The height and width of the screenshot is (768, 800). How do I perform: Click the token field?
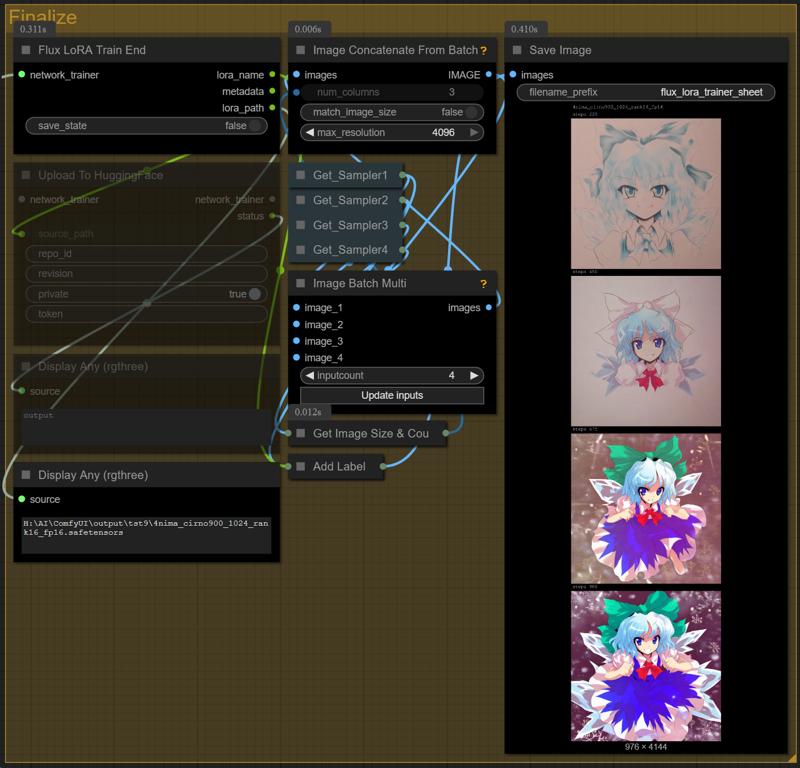pos(146,314)
